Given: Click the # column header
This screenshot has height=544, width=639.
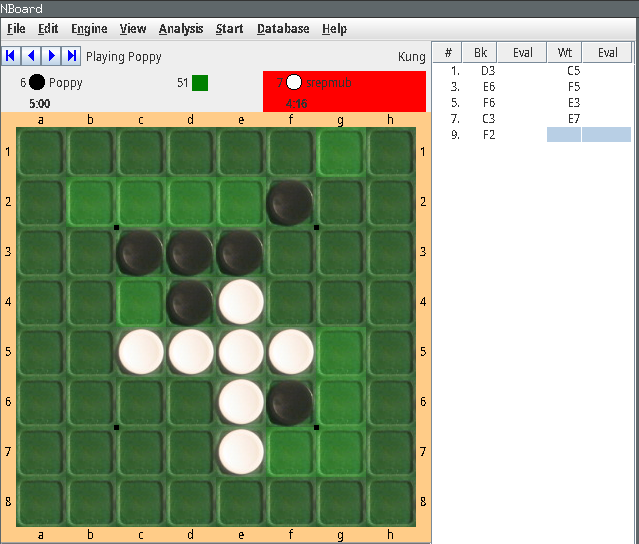Looking at the screenshot, I should tap(447, 52).
